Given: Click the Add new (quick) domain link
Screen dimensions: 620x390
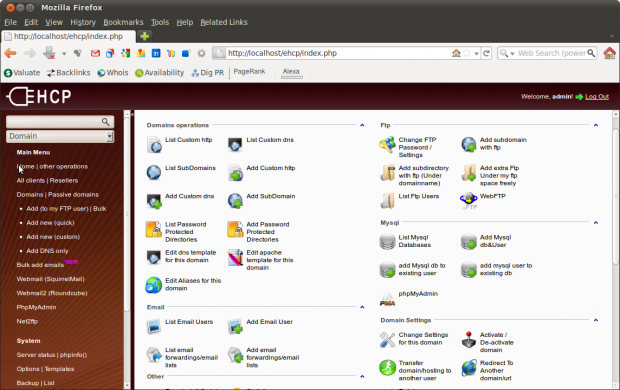Looking at the screenshot, I should [50, 223].
